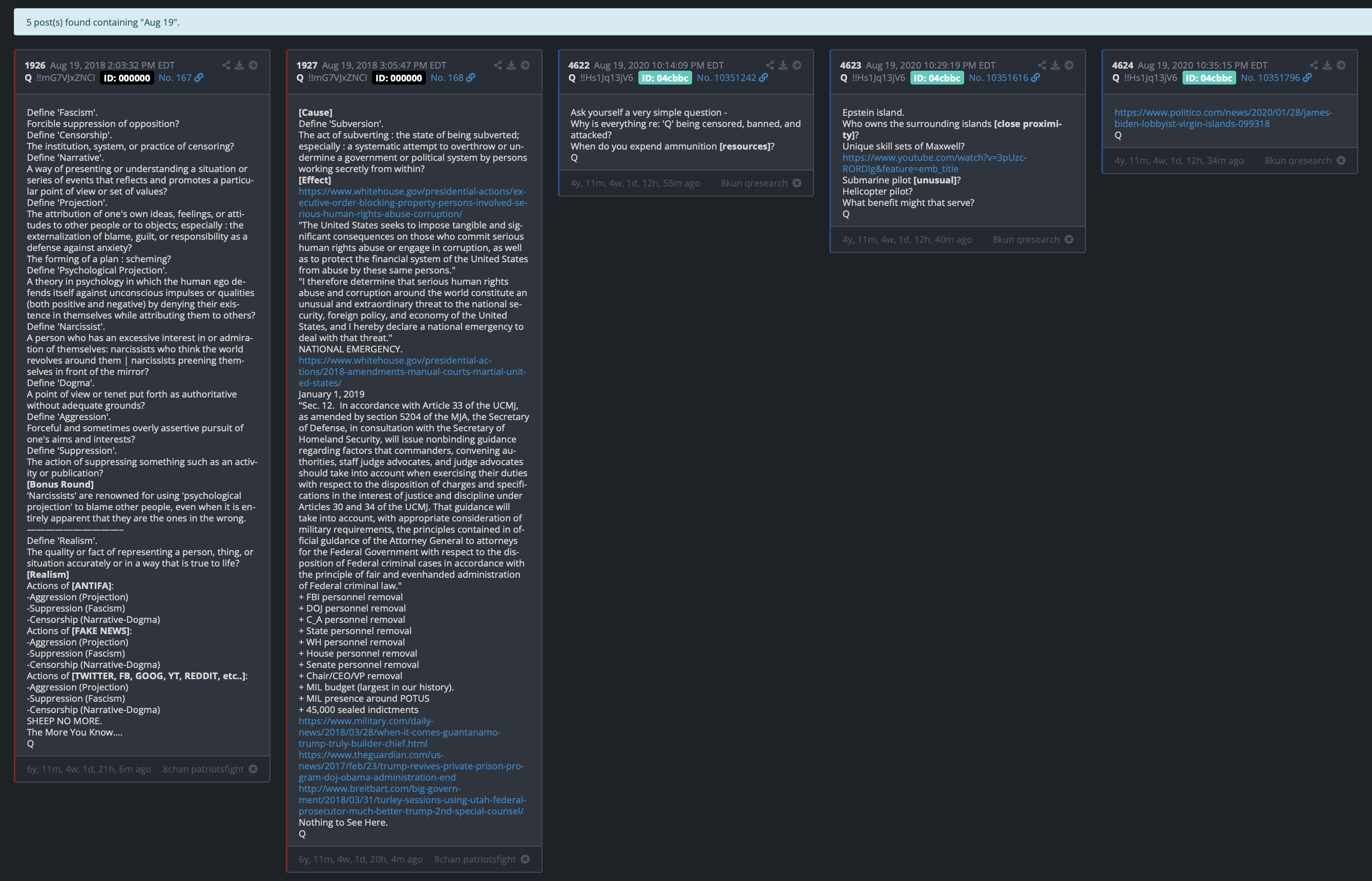Download post 1926
Image resolution: width=1372 pixels, height=881 pixels.
coord(239,65)
